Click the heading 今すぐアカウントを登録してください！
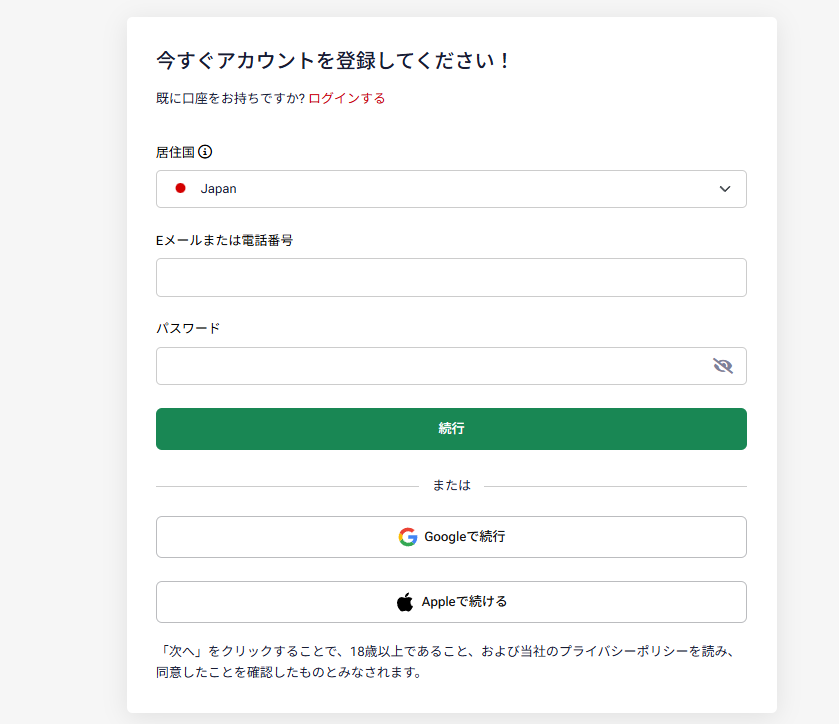The image size is (839, 724). (x=335, y=60)
